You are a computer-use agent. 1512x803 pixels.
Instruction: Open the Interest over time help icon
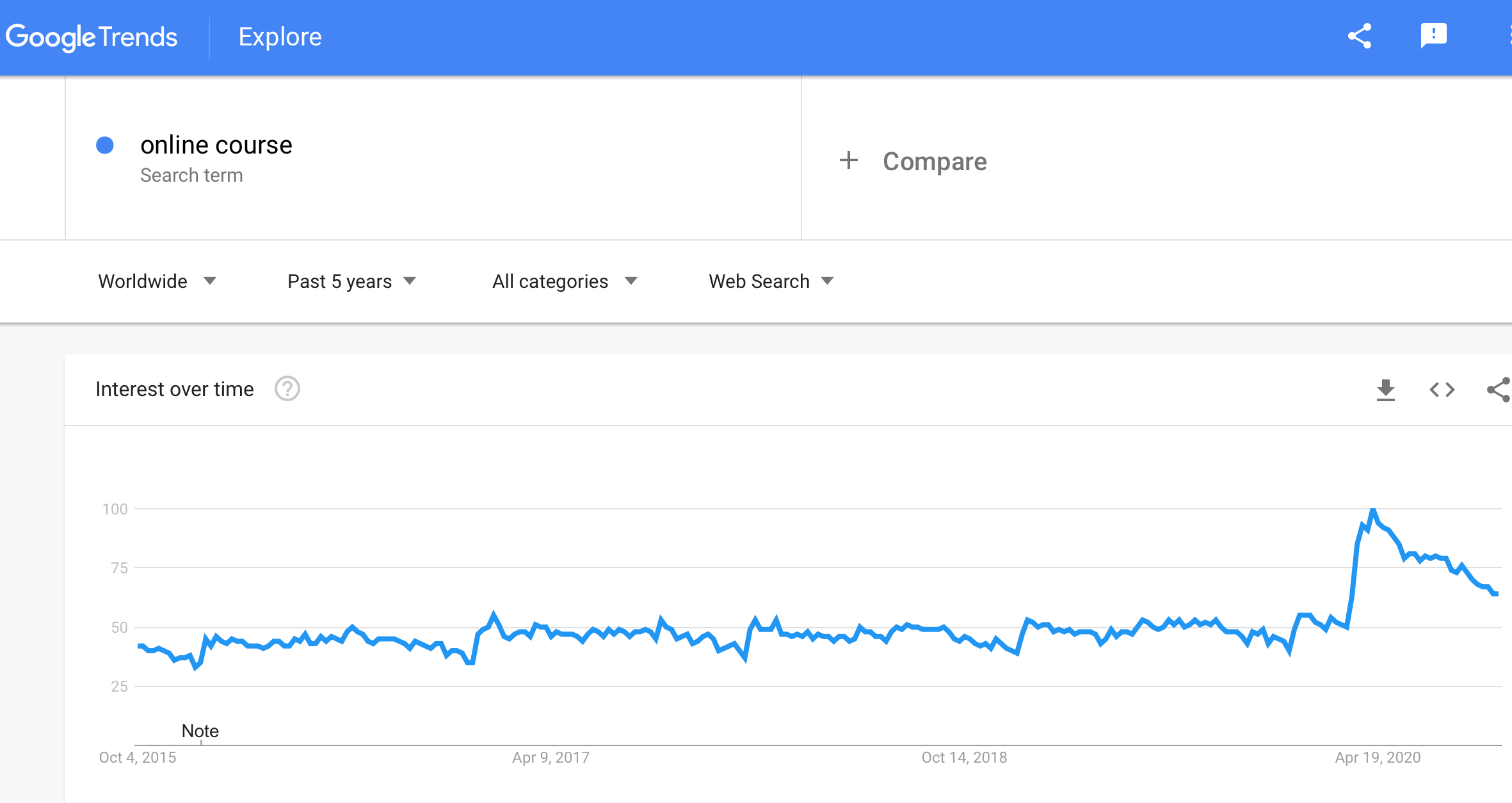point(287,388)
